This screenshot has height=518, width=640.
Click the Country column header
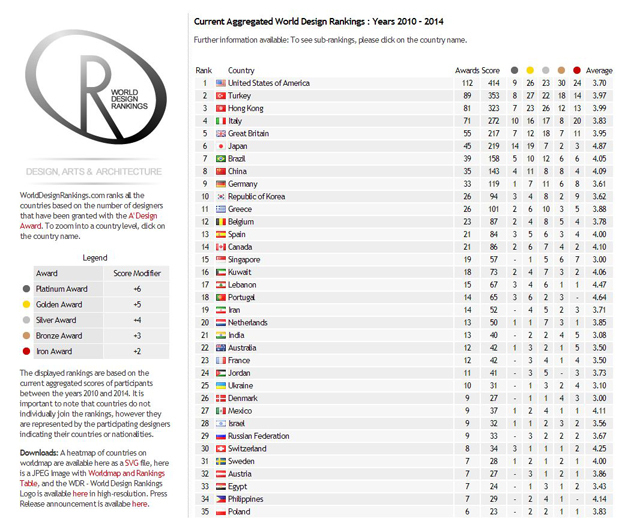[x=241, y=71]
